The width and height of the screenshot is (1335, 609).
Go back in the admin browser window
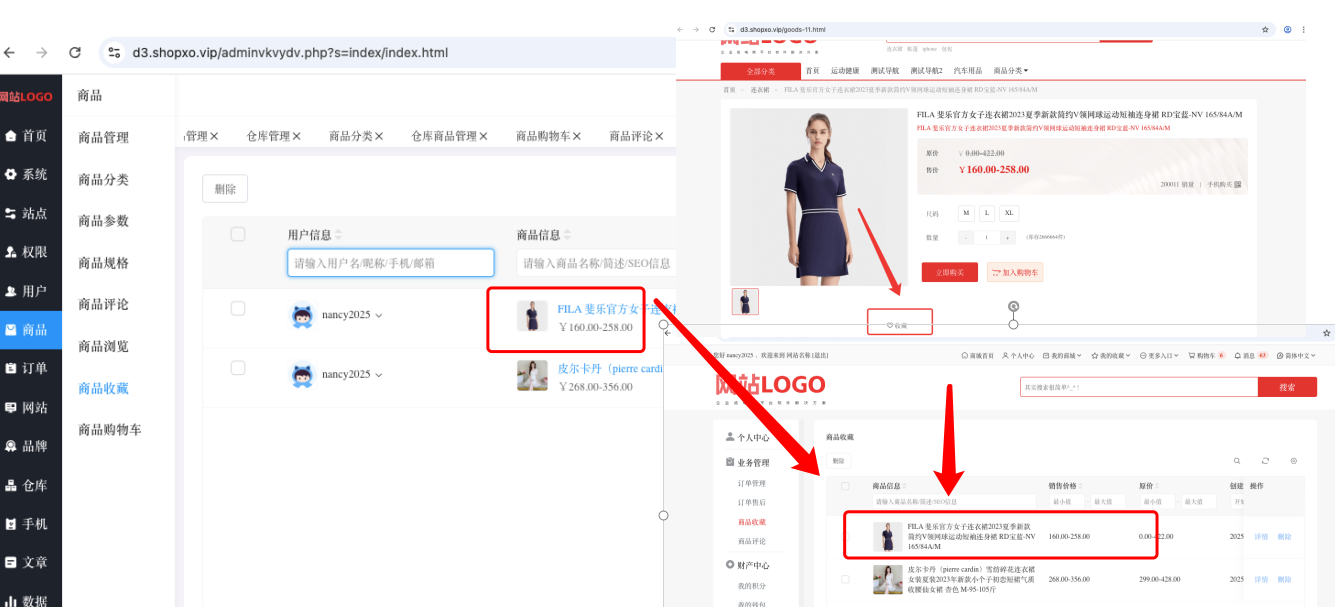point(10,53)
